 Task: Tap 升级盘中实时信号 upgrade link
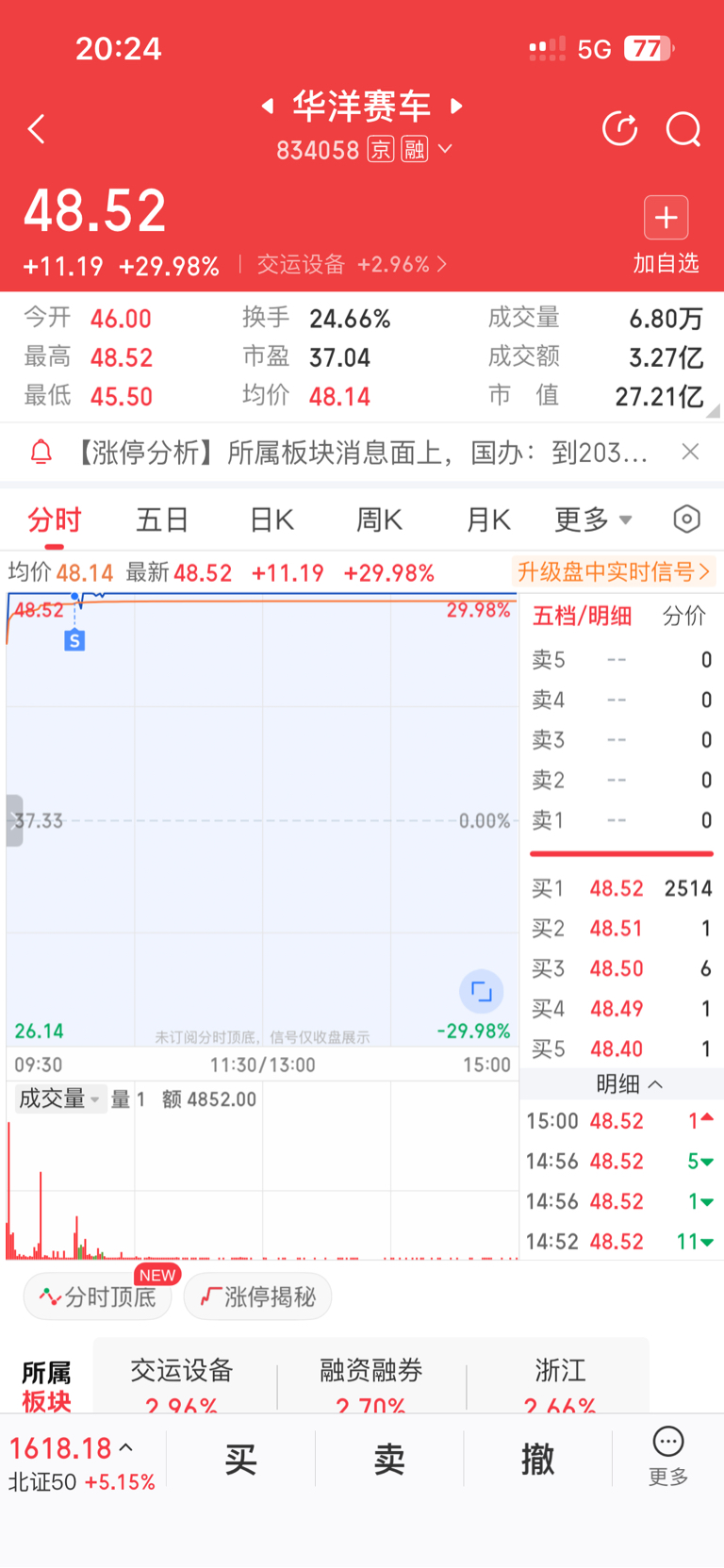(x=614, y=571)
